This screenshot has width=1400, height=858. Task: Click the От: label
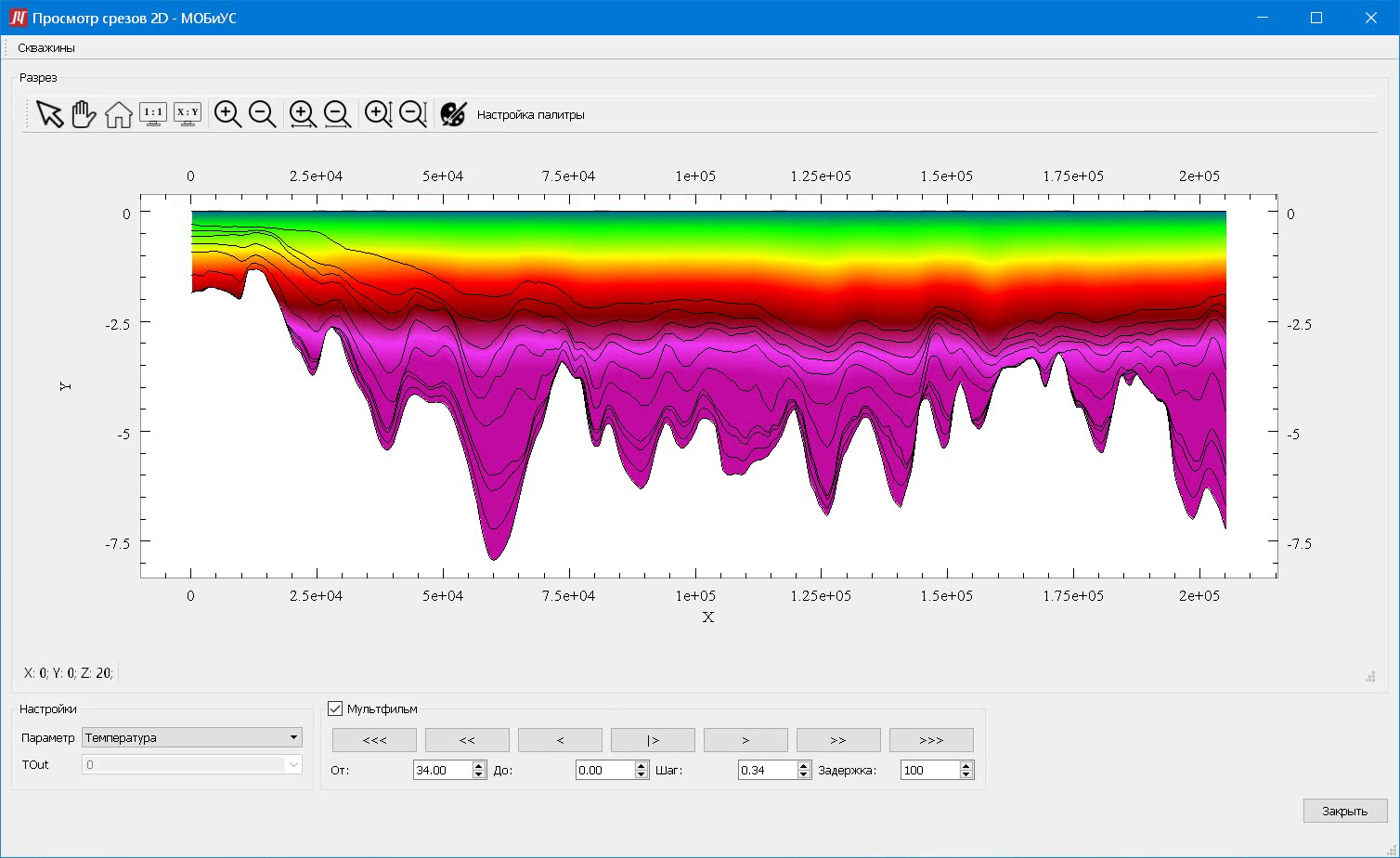click(340, 770)
